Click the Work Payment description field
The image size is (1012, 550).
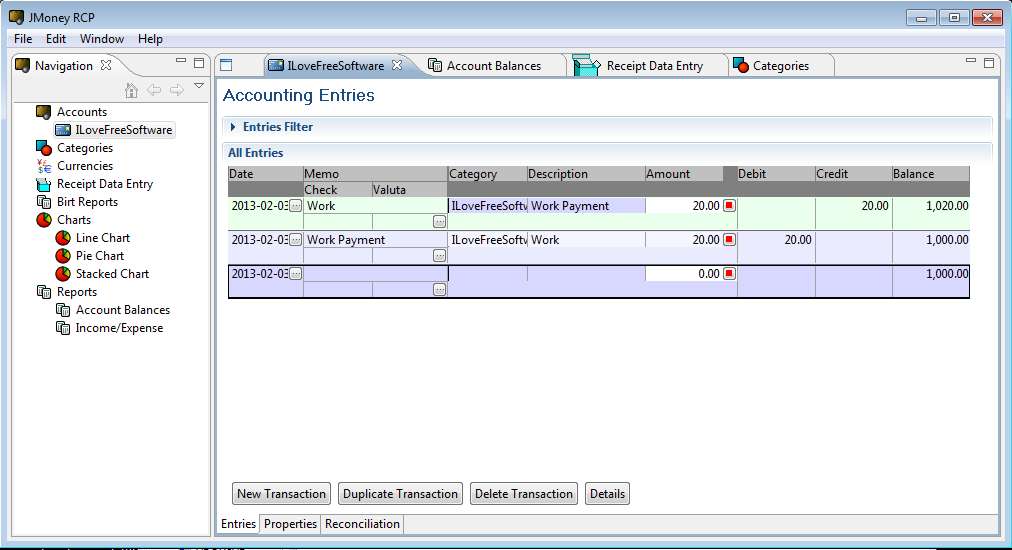pyautogui.click(x=586, y=206)
